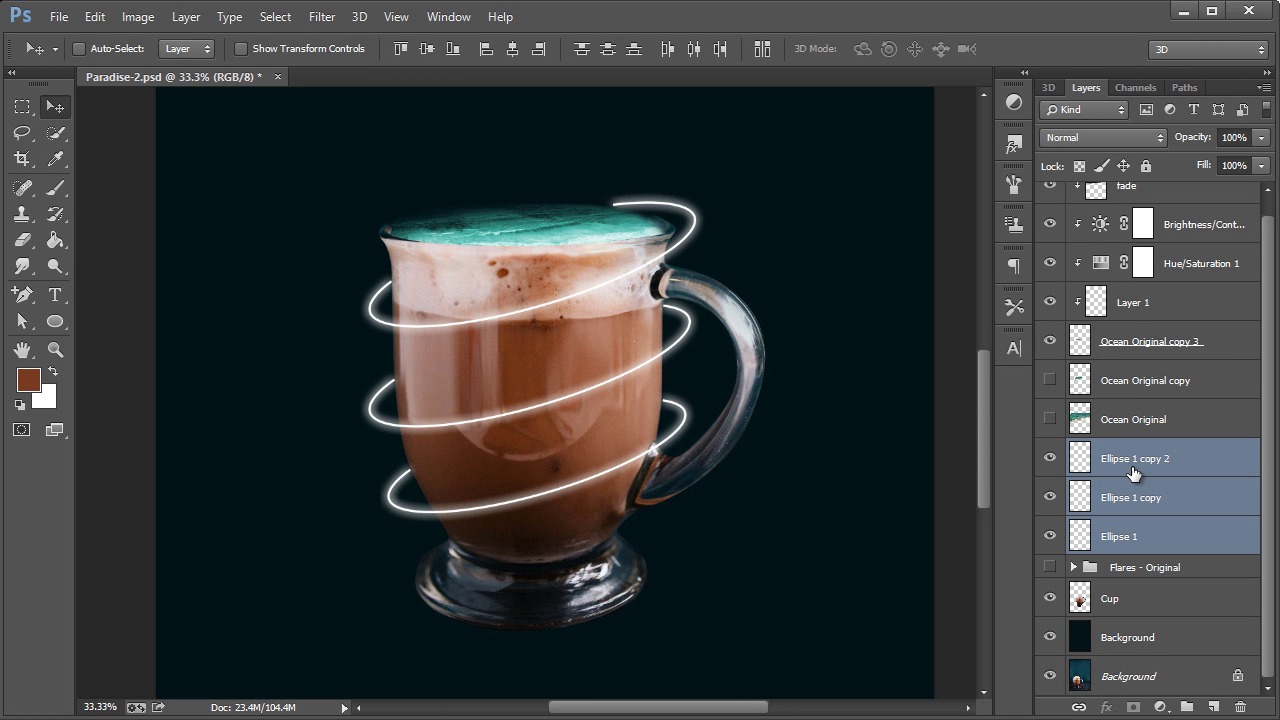The image size is (1280, 720).
Task: Select the Ocean Original copy 3 layer
Action: (x=1150, y=341)
